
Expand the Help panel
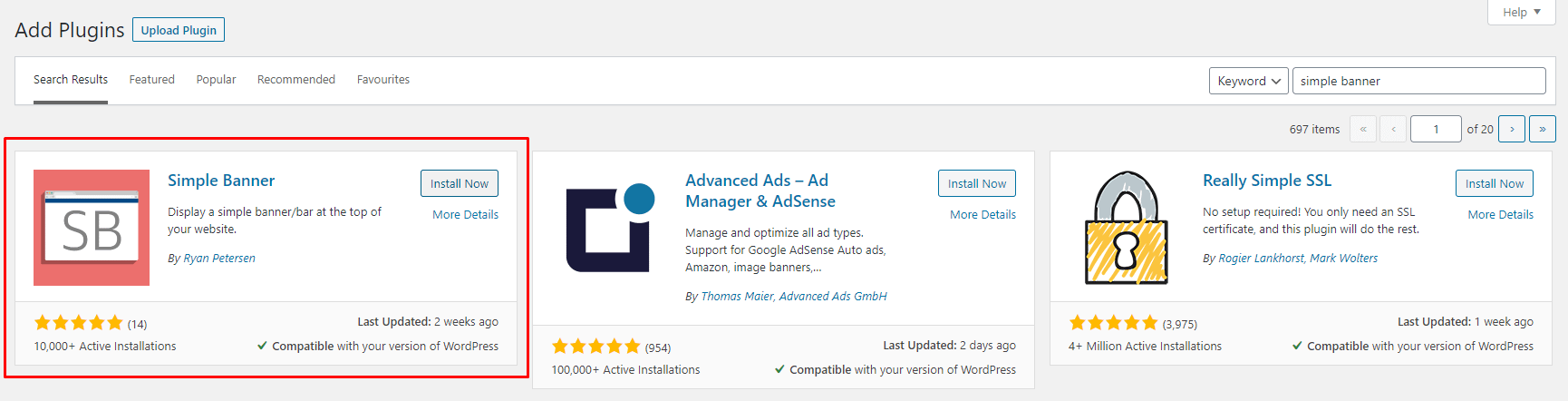pyautogui.click(x=1521, y=12)
